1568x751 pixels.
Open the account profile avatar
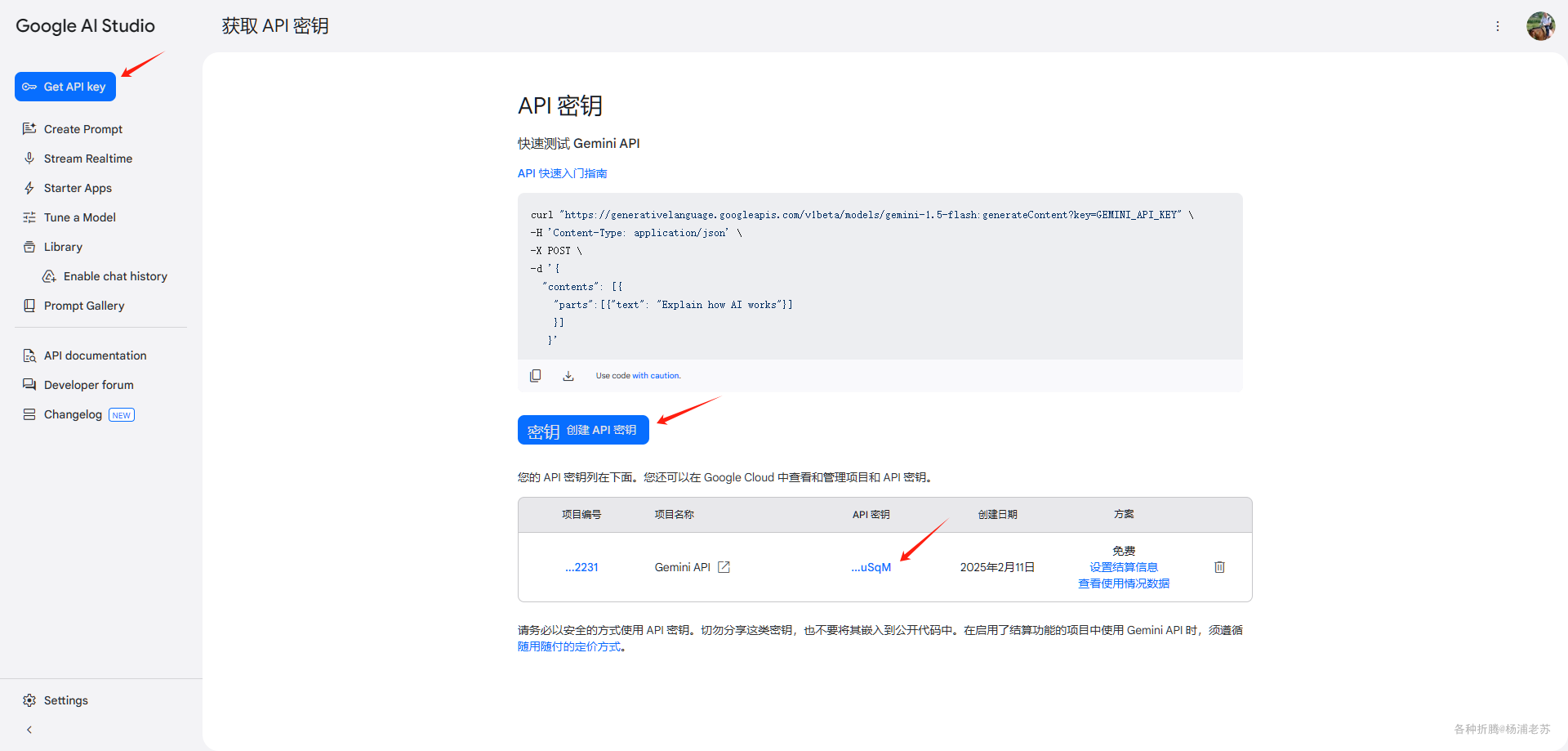click(x=1540, y=26)
